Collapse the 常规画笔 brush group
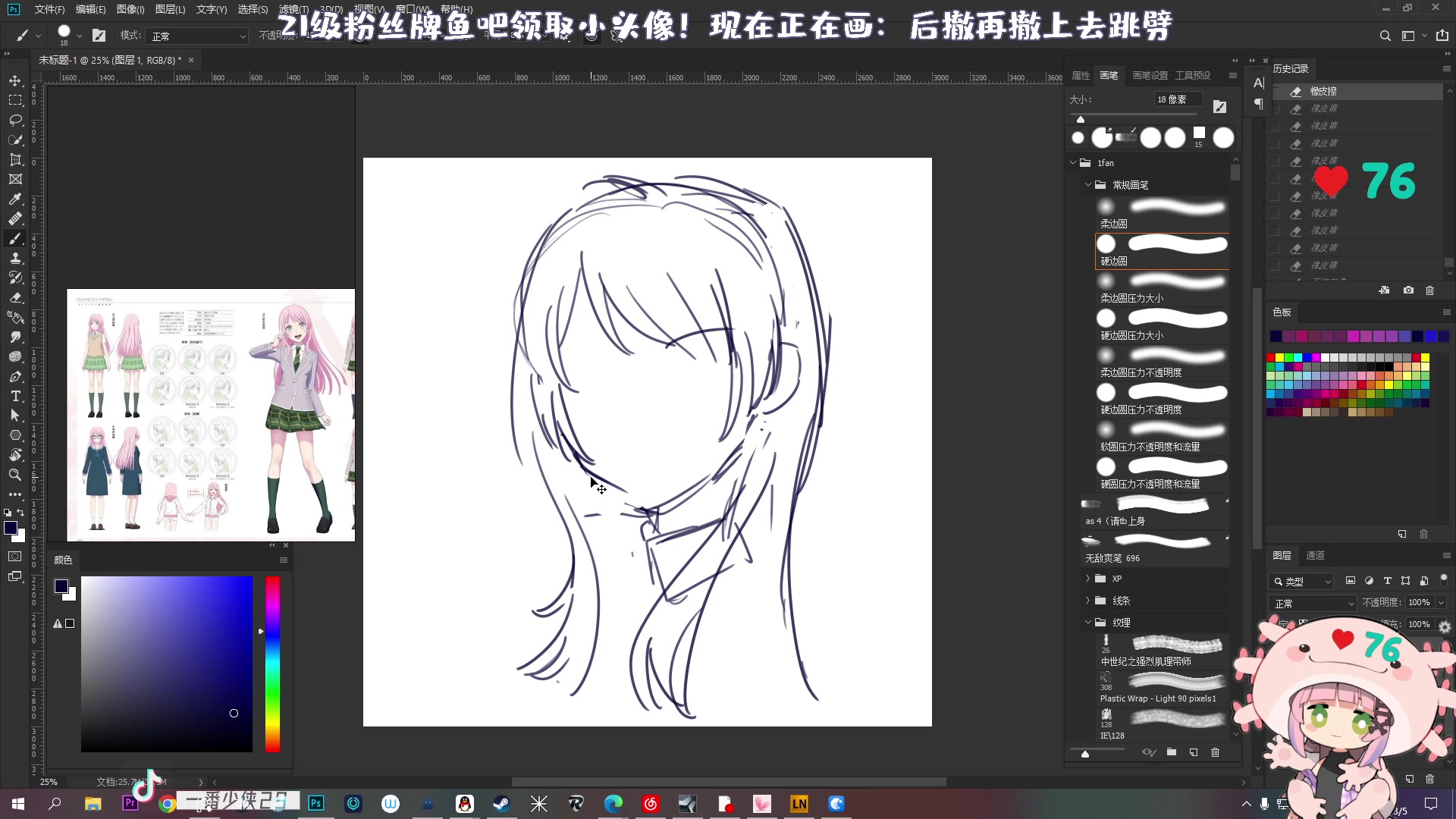Screen dimensions: 1456x819 (x=1088, y=184)
